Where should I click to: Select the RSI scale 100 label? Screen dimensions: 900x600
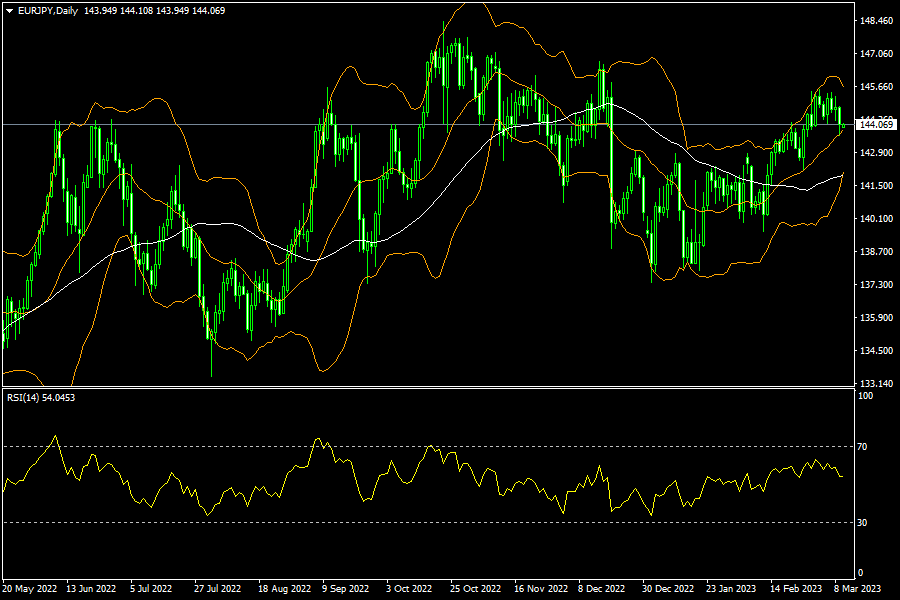[865, 396]
